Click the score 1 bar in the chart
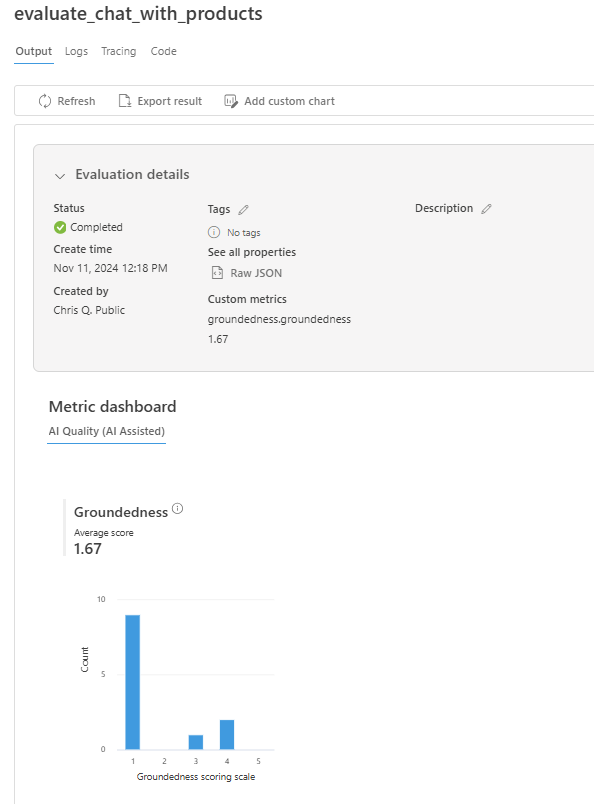 (x=132, y=682)
